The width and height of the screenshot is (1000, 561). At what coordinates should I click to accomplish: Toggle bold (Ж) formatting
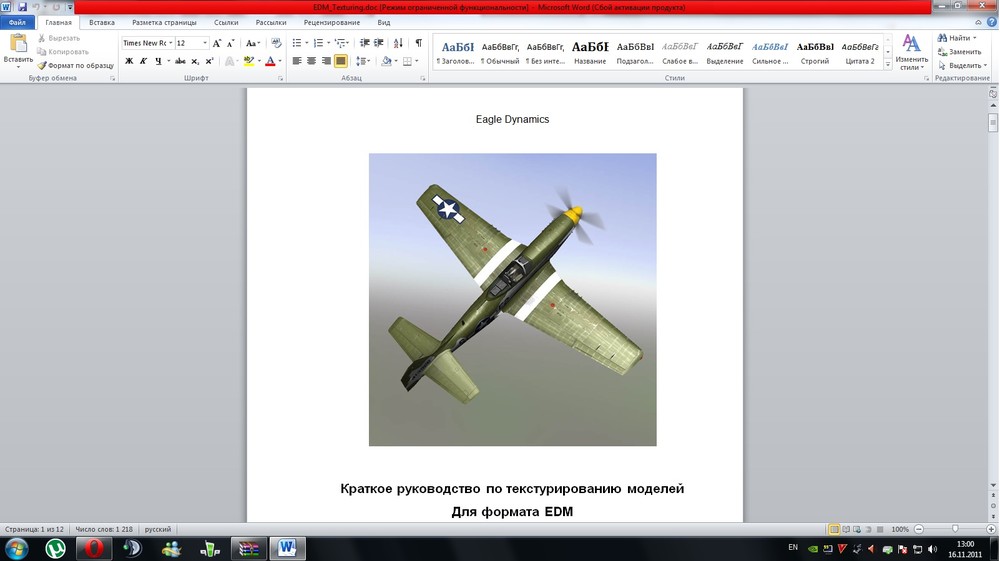(x=129, y=61)
